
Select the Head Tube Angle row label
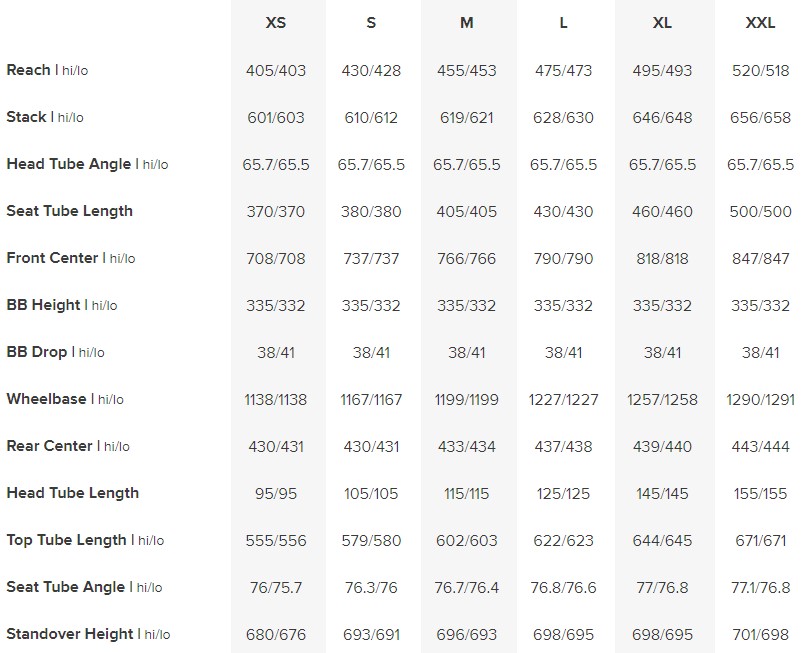coord(68,164)
